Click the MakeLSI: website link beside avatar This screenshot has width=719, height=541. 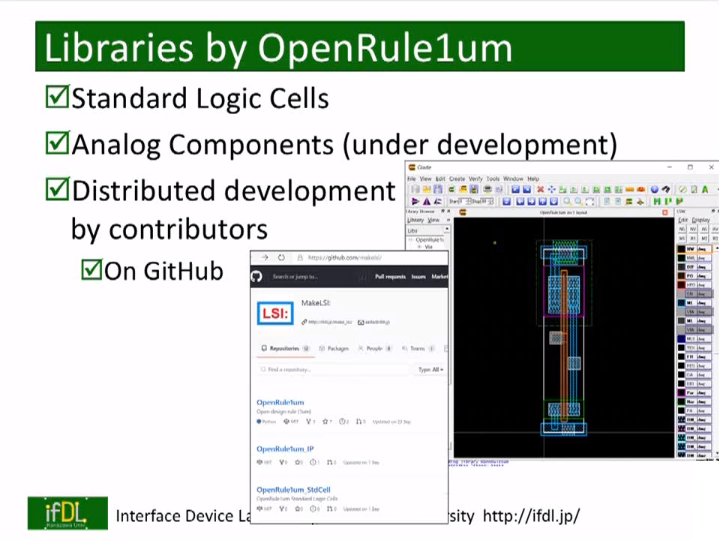point(326,322)
